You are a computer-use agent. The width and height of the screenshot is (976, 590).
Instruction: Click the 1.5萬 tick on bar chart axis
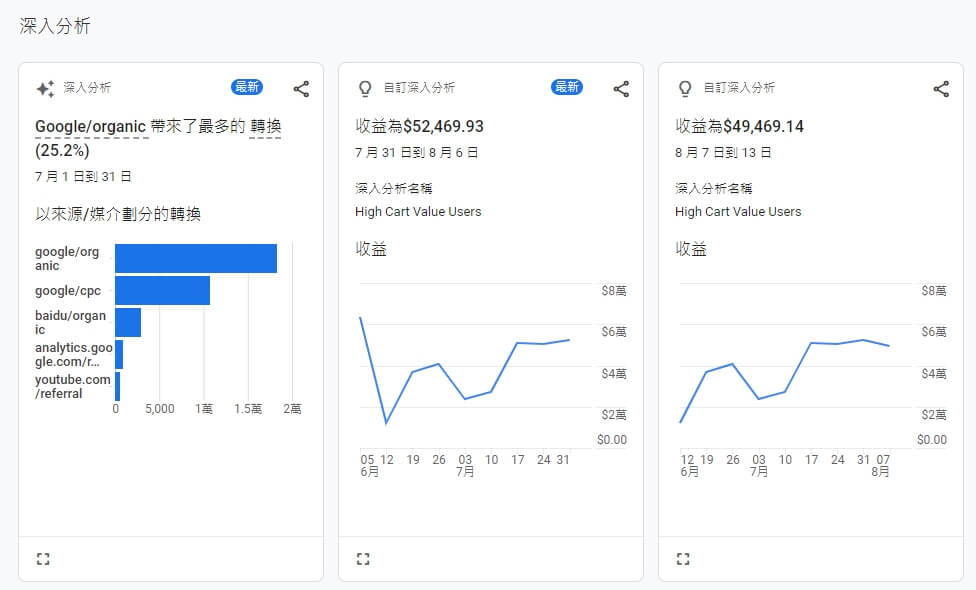(248, 409)
